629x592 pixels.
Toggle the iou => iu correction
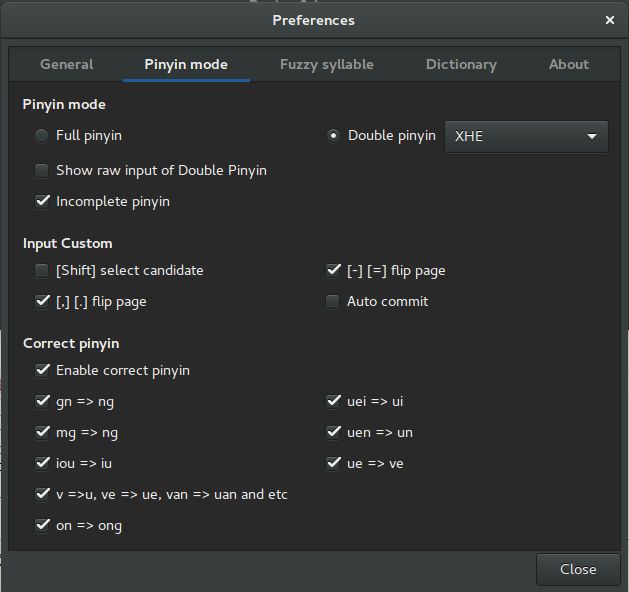coord(42,463)
